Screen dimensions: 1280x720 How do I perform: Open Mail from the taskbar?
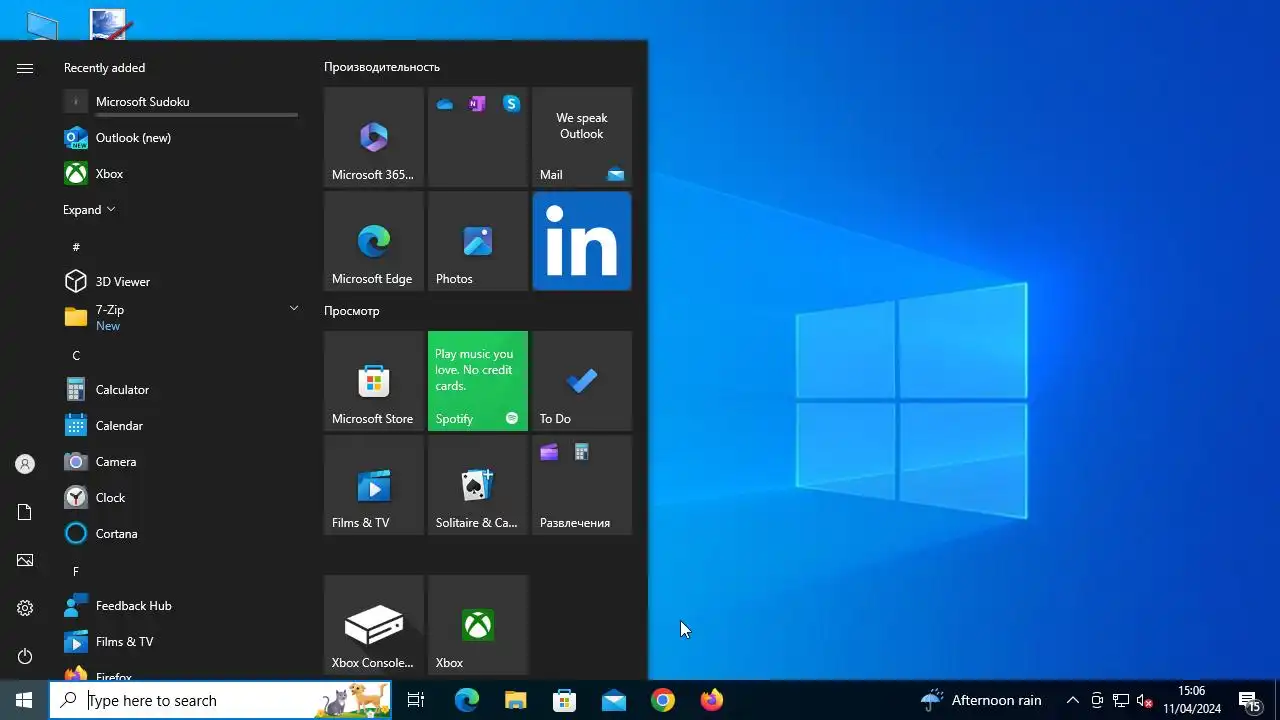tap(614, 700)
